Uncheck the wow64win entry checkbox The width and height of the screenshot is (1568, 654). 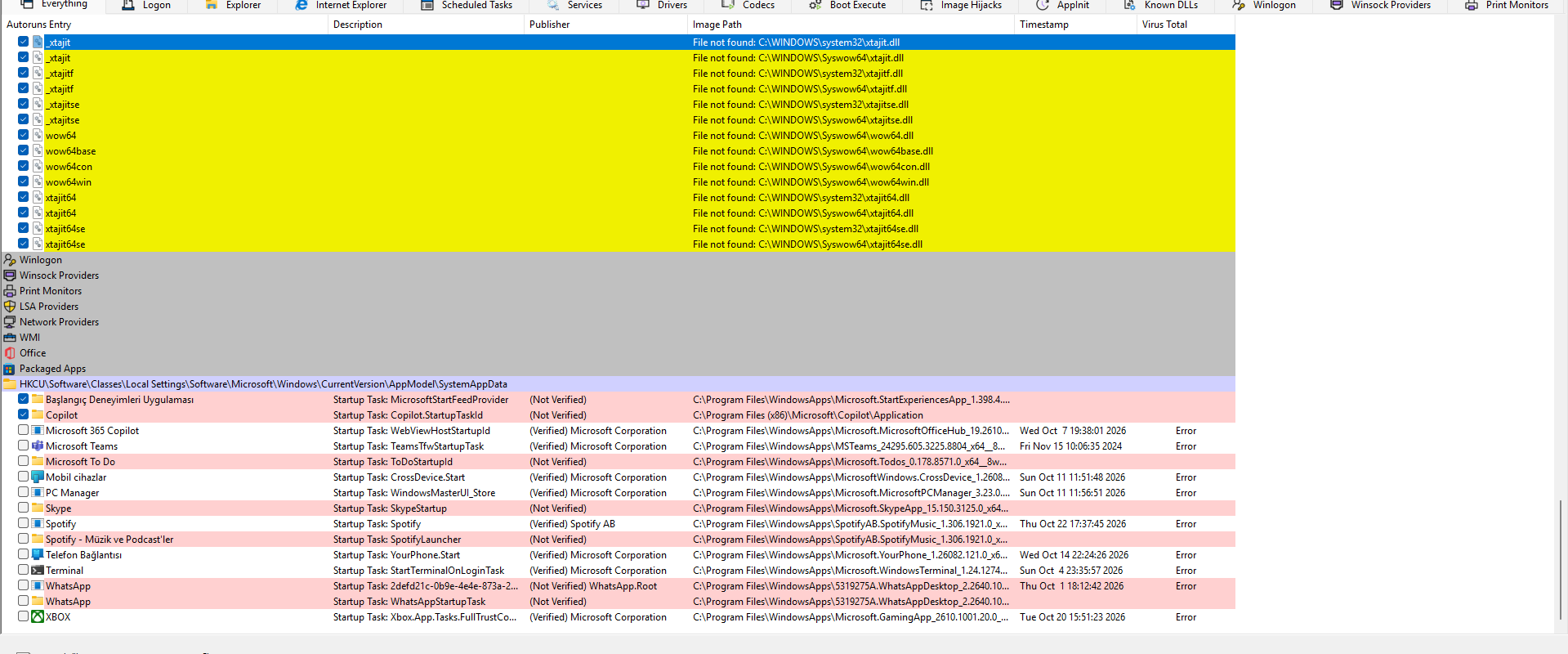24,182
